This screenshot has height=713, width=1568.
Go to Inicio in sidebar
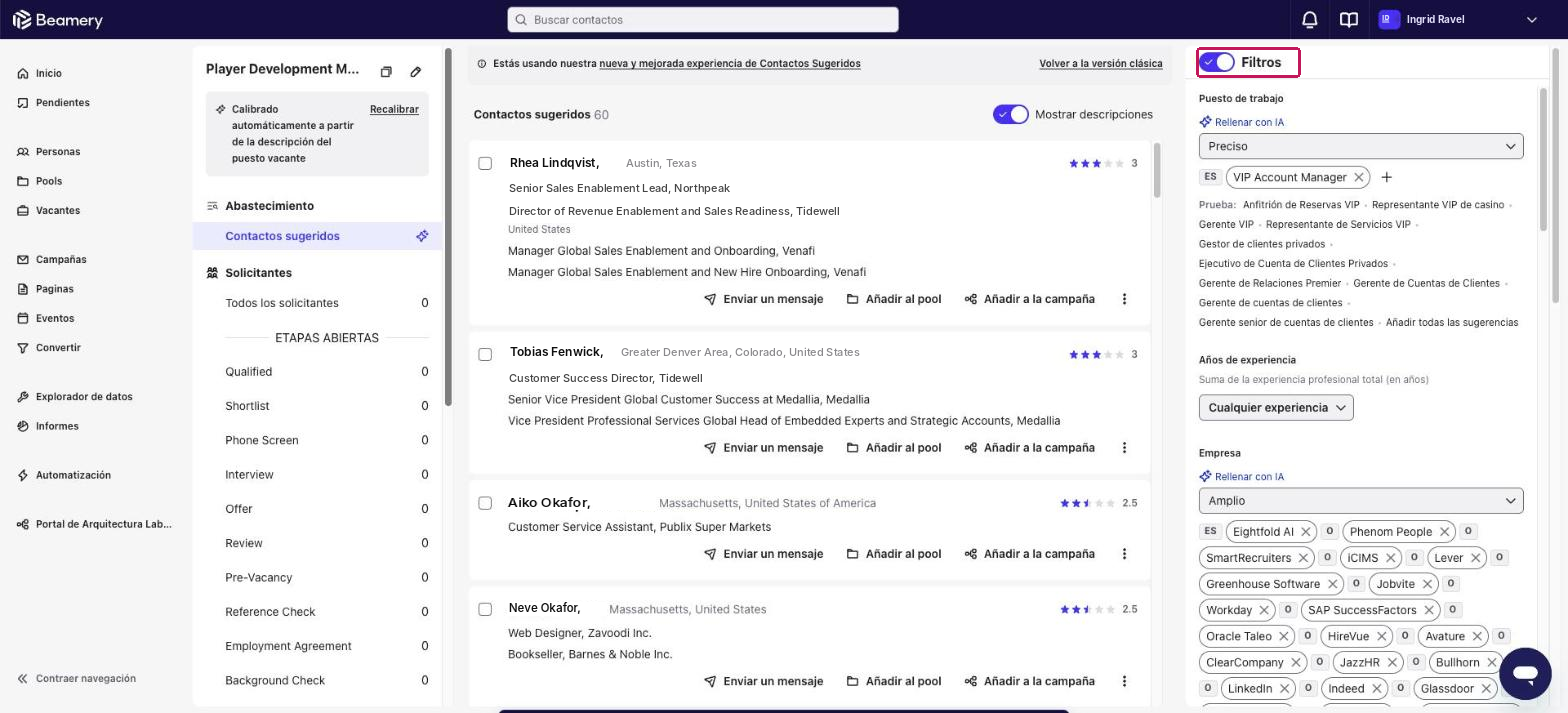click(39, 73)
